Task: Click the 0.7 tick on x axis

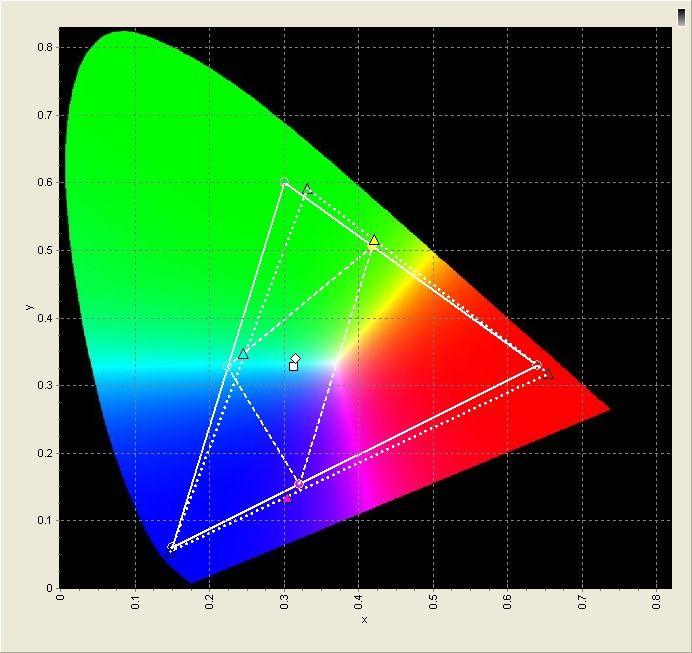Action: coord(583,602)
